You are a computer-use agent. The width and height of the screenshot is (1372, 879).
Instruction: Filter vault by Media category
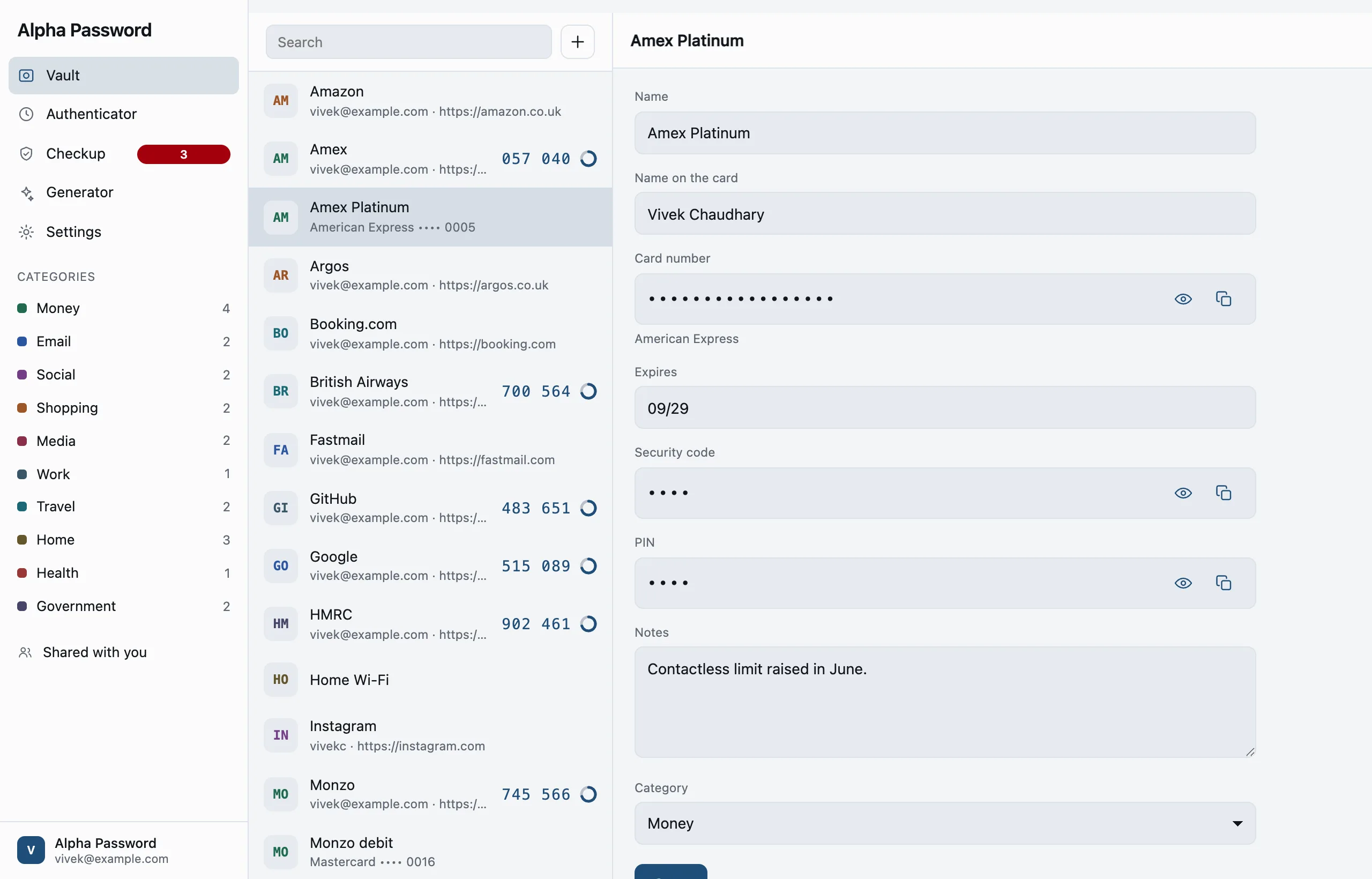[123, 441]
